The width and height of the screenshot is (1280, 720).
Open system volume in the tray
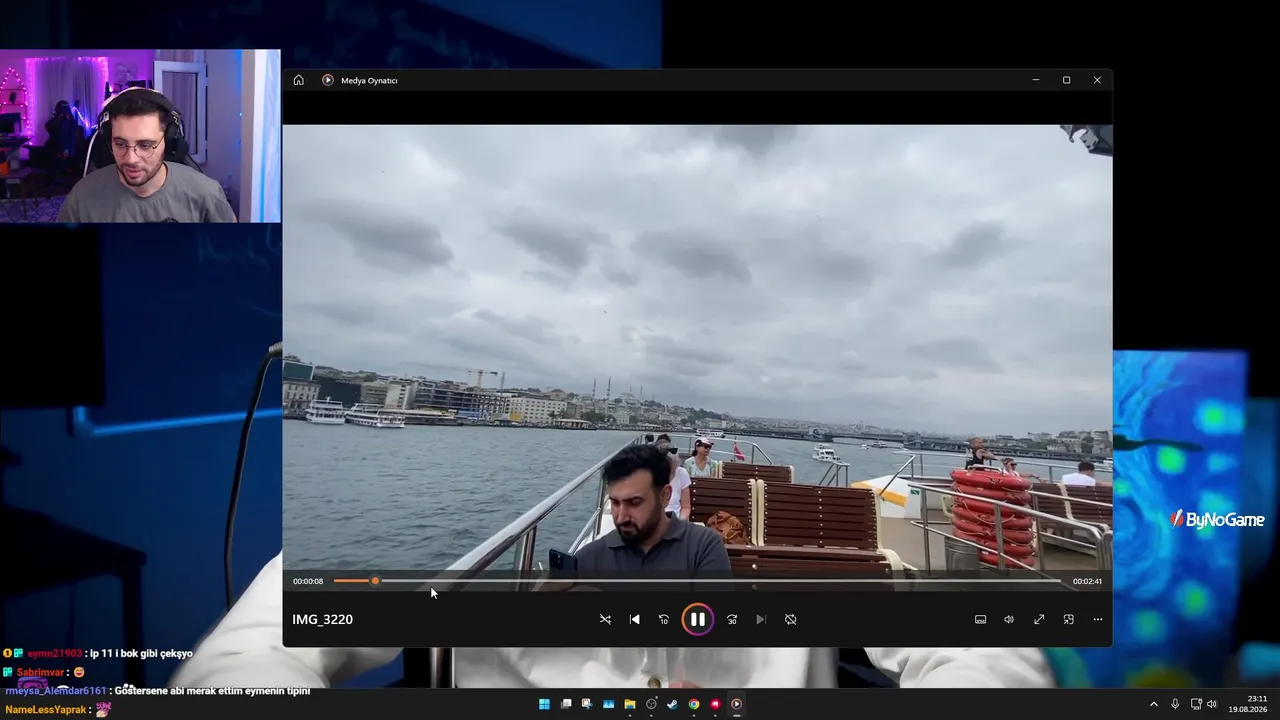pos(1212,704)
